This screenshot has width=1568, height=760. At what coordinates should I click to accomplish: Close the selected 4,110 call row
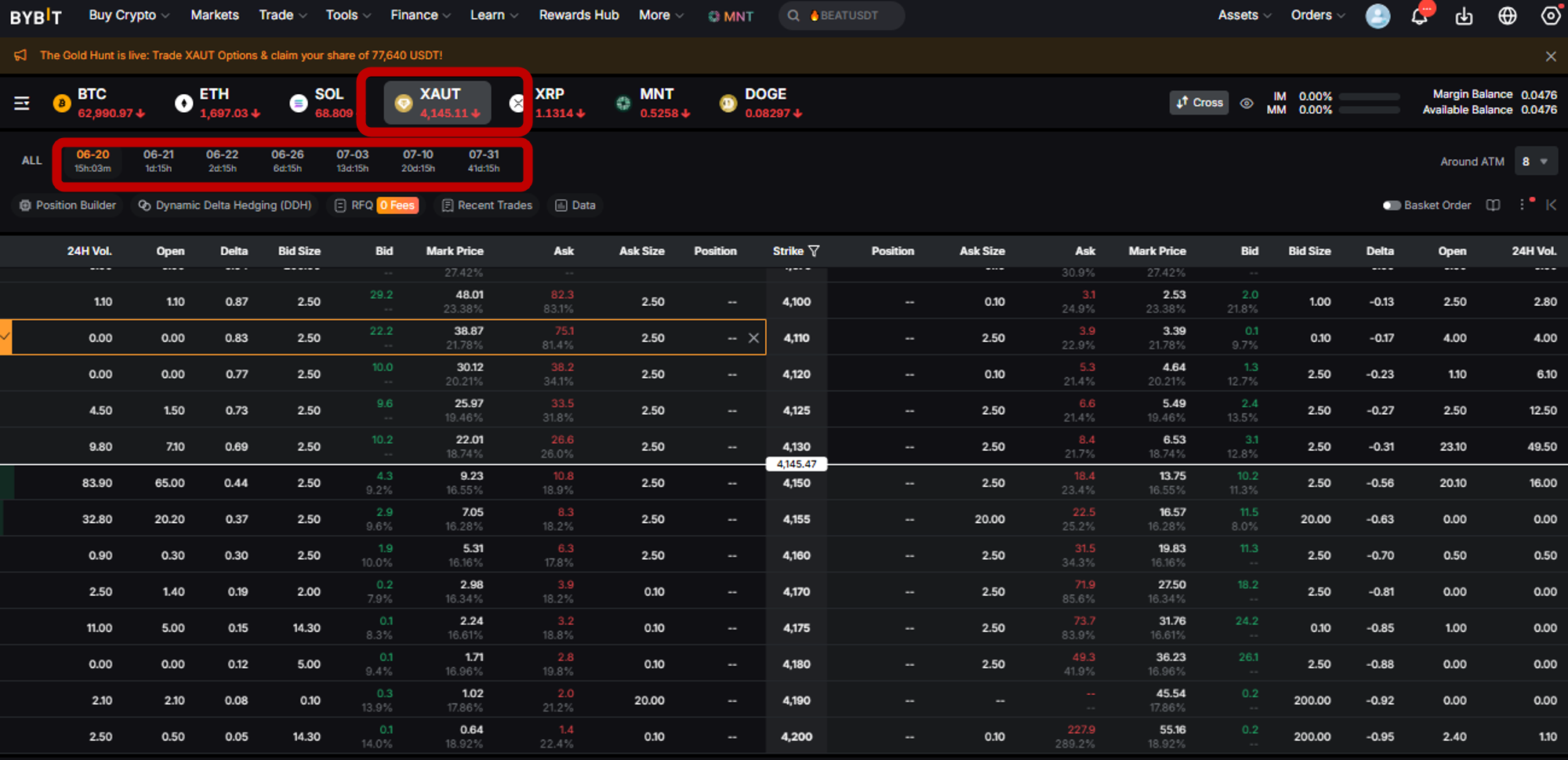click(x=753, y=338)
